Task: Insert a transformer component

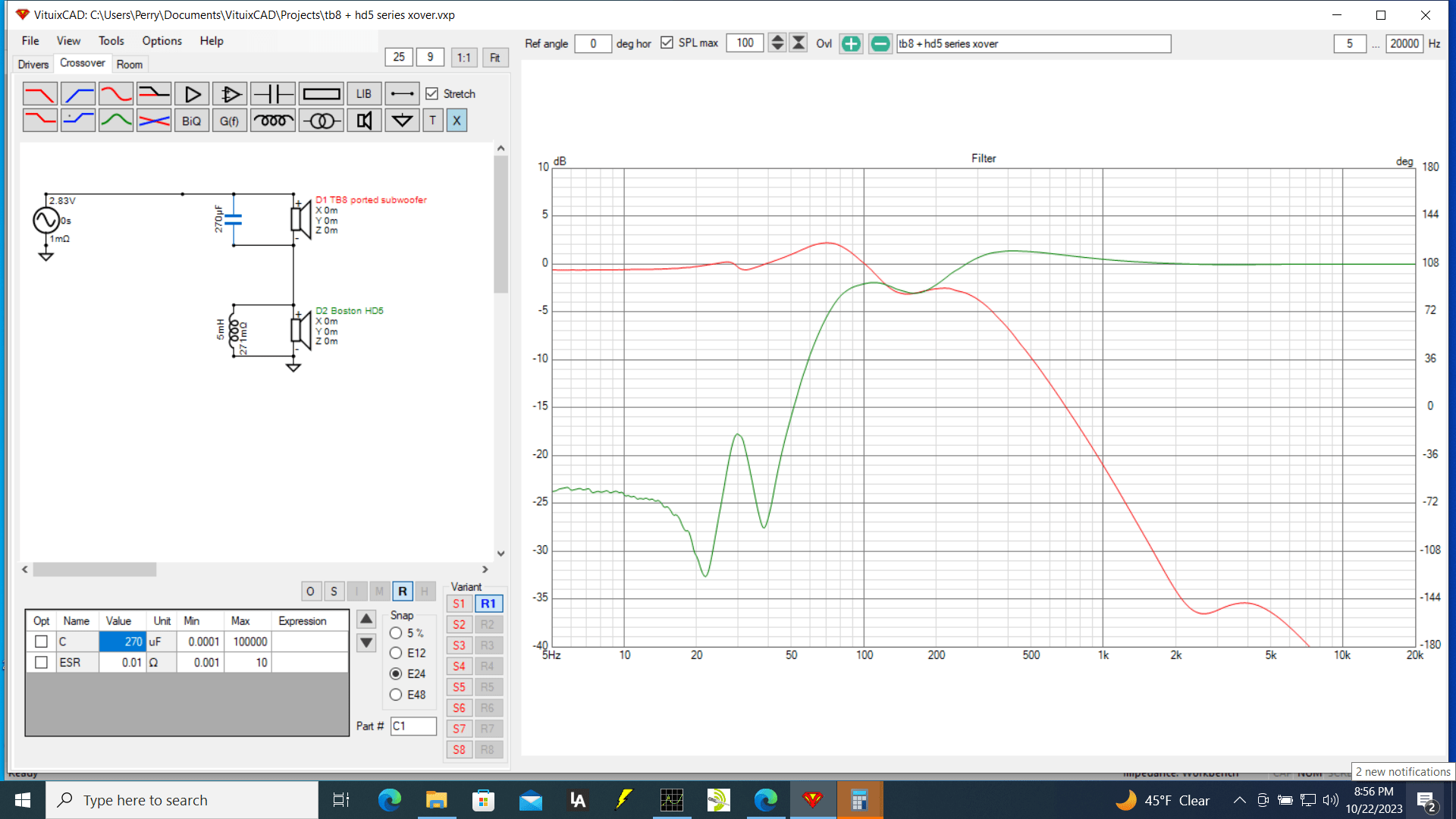Action: pos(321,121)
